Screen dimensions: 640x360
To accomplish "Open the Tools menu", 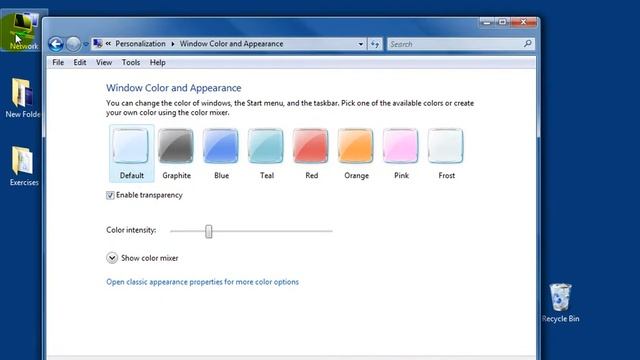I will [131, 62].
